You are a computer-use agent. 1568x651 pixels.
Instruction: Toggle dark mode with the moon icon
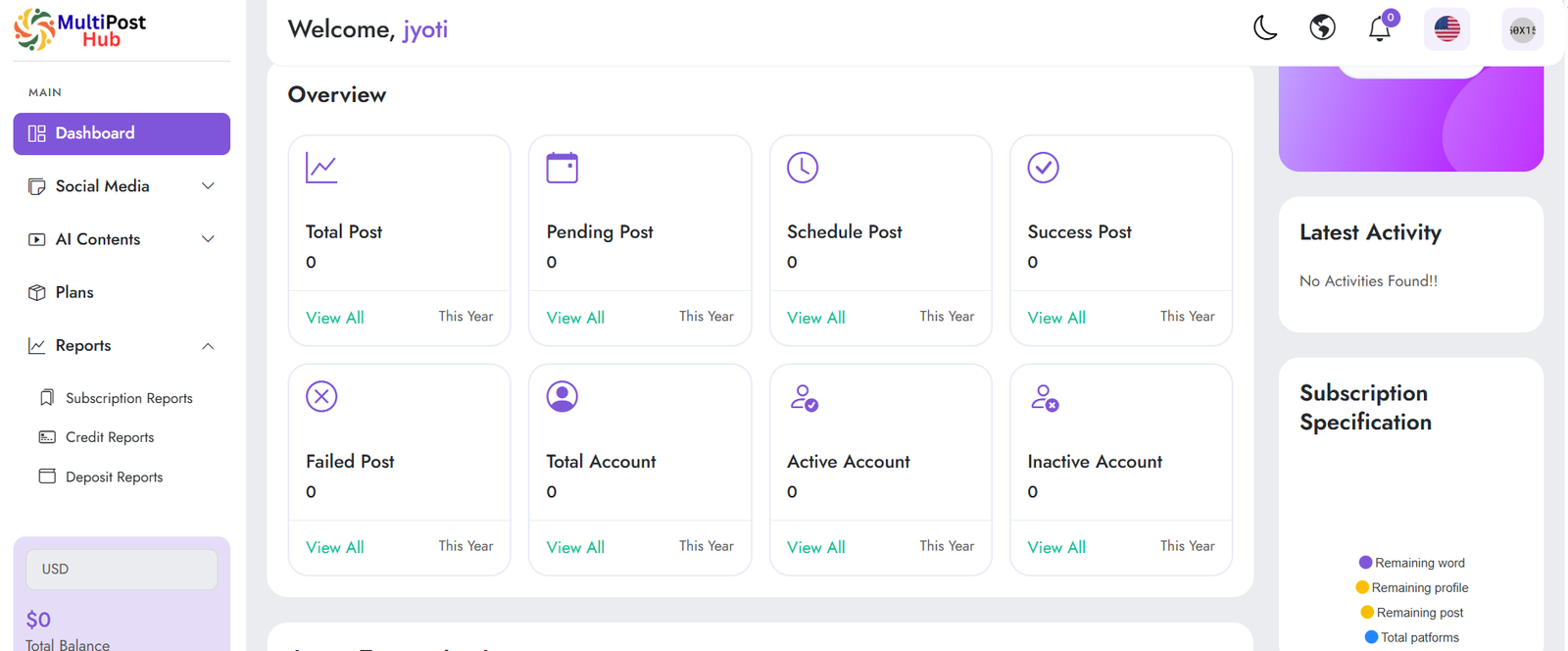click(1265, 28)
